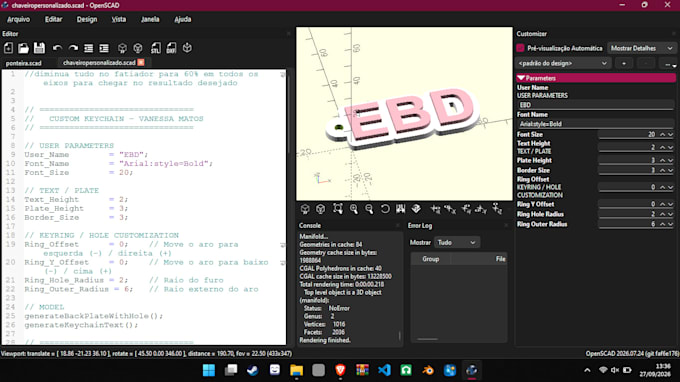Screen dimensions: 680x382
Task: Open the Vista menu
Action: coord(118,19)
